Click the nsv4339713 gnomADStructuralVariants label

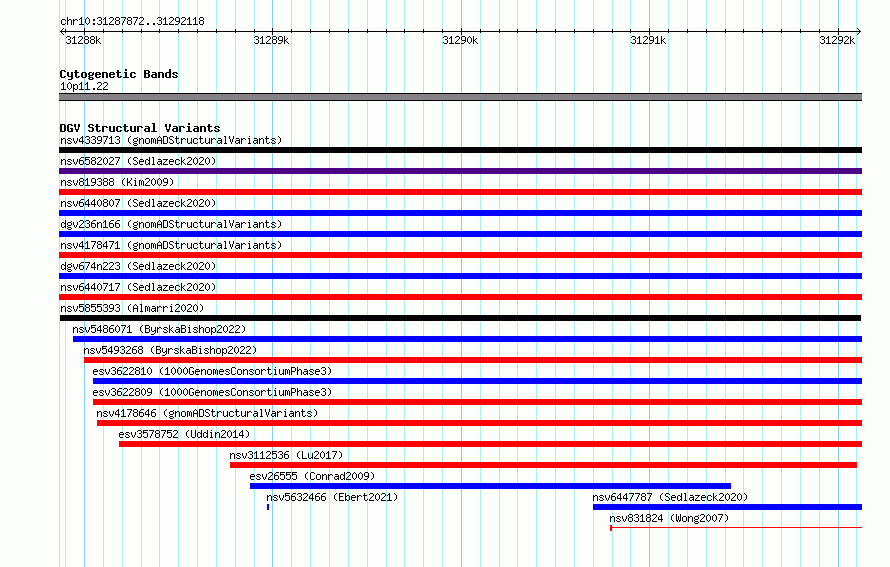click(171, 140)
